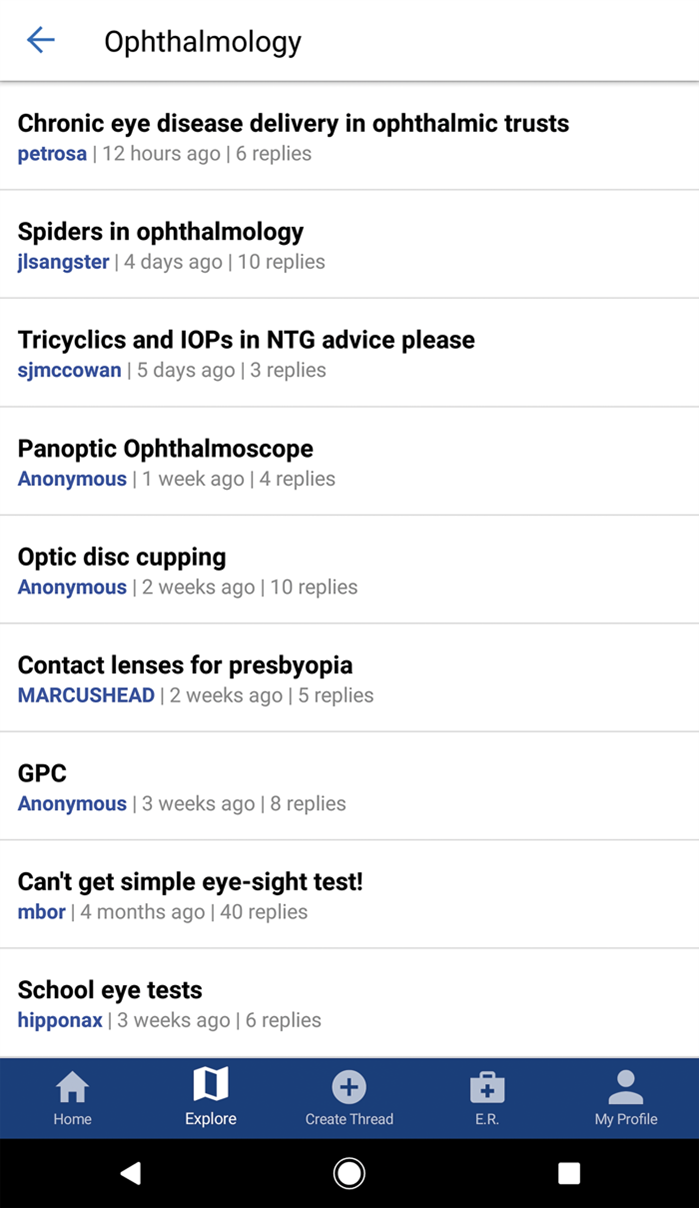
Task: Tap the Create Thread plus icon
Action: (349, 1087)
